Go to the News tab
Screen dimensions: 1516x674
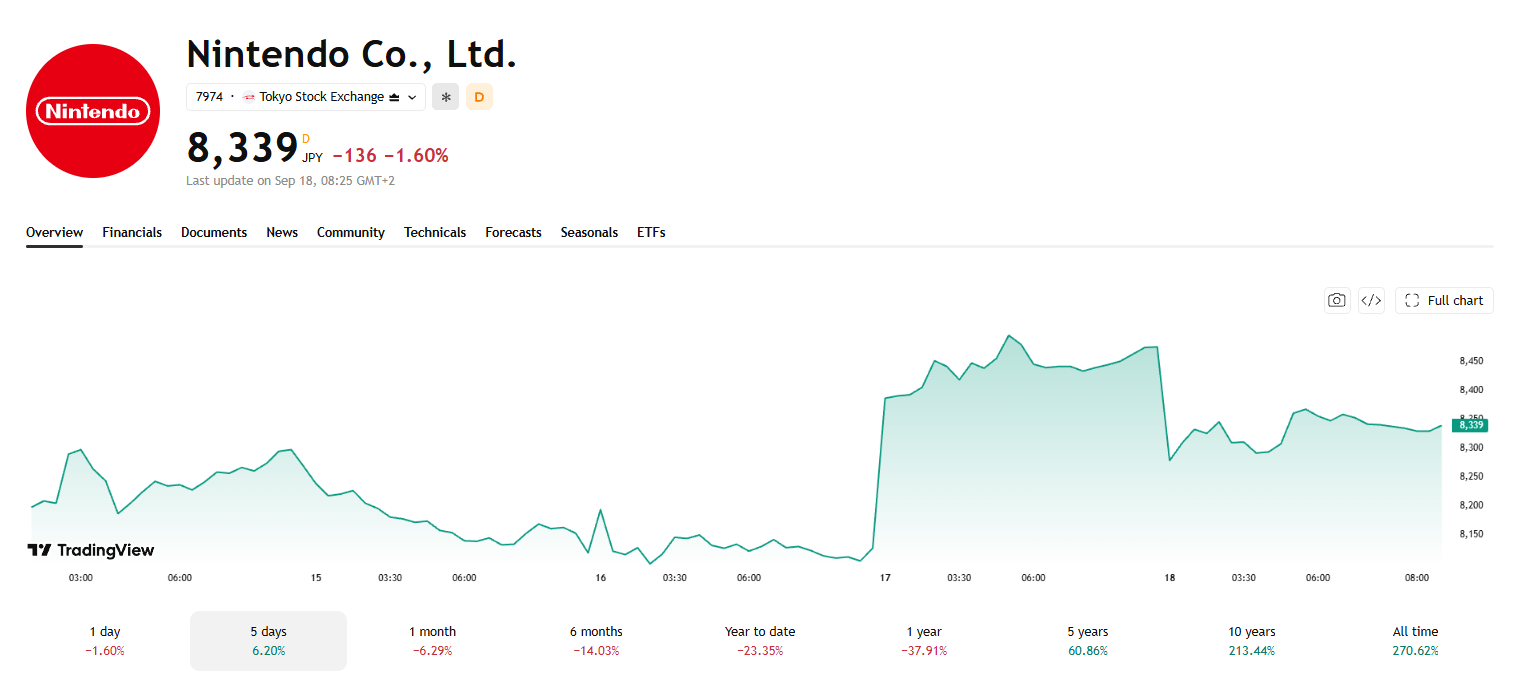click(x=282, y=232)
